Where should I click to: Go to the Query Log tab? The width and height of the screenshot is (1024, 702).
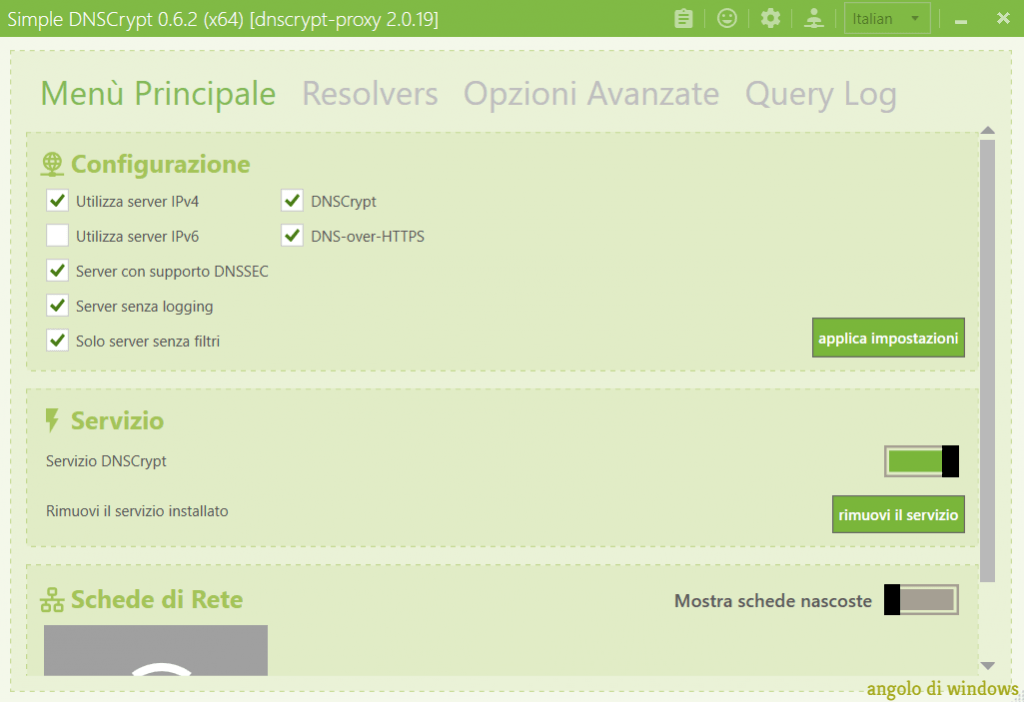[820, 94]
